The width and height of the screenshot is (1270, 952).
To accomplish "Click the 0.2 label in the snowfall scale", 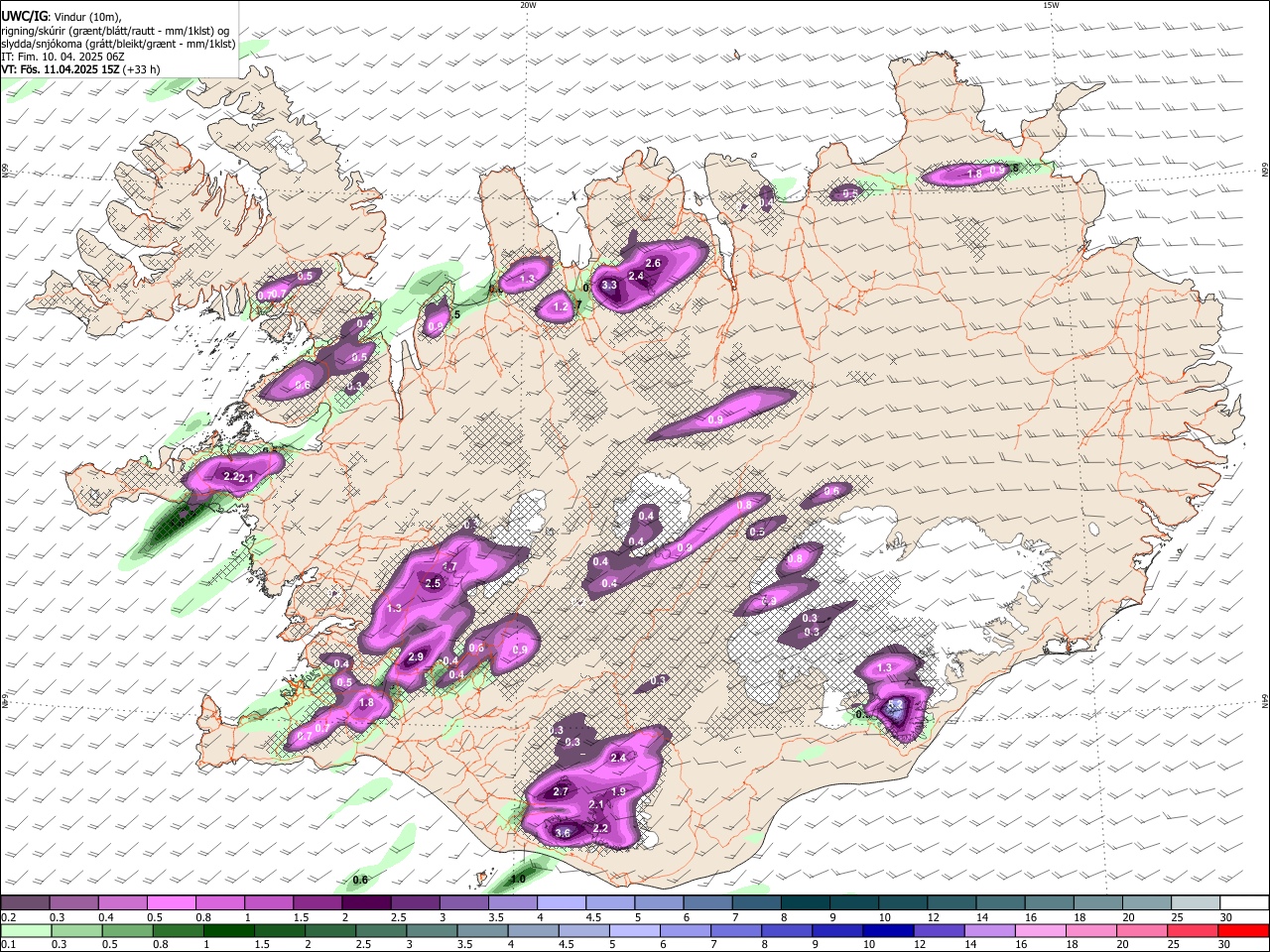I will pos(7,917).
